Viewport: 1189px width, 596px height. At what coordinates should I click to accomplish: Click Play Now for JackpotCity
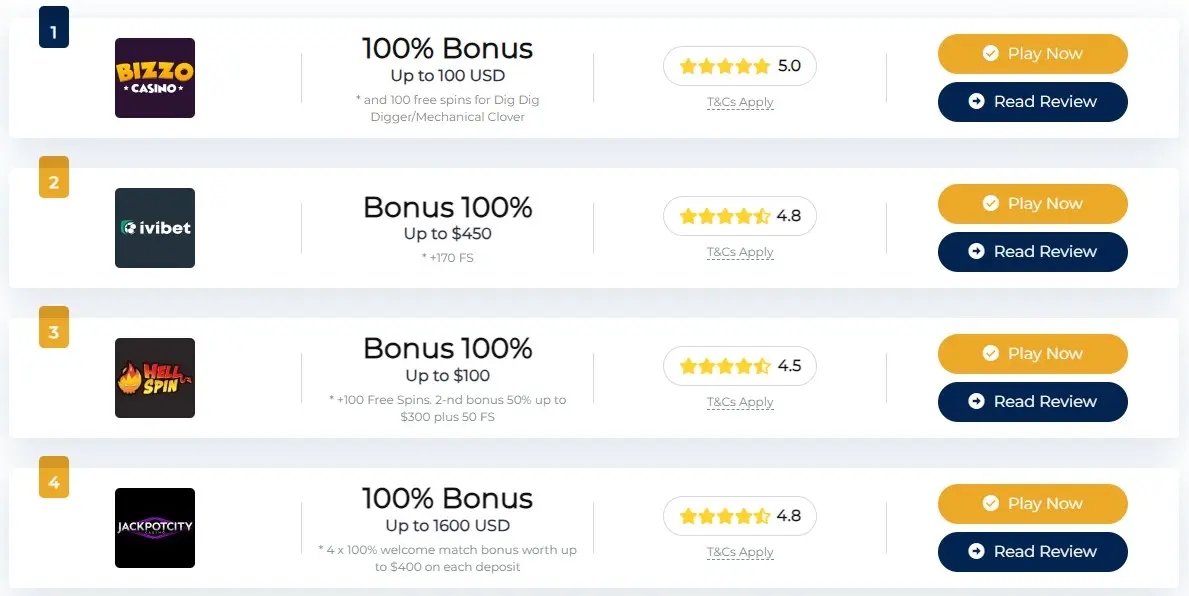[1032, 504]
